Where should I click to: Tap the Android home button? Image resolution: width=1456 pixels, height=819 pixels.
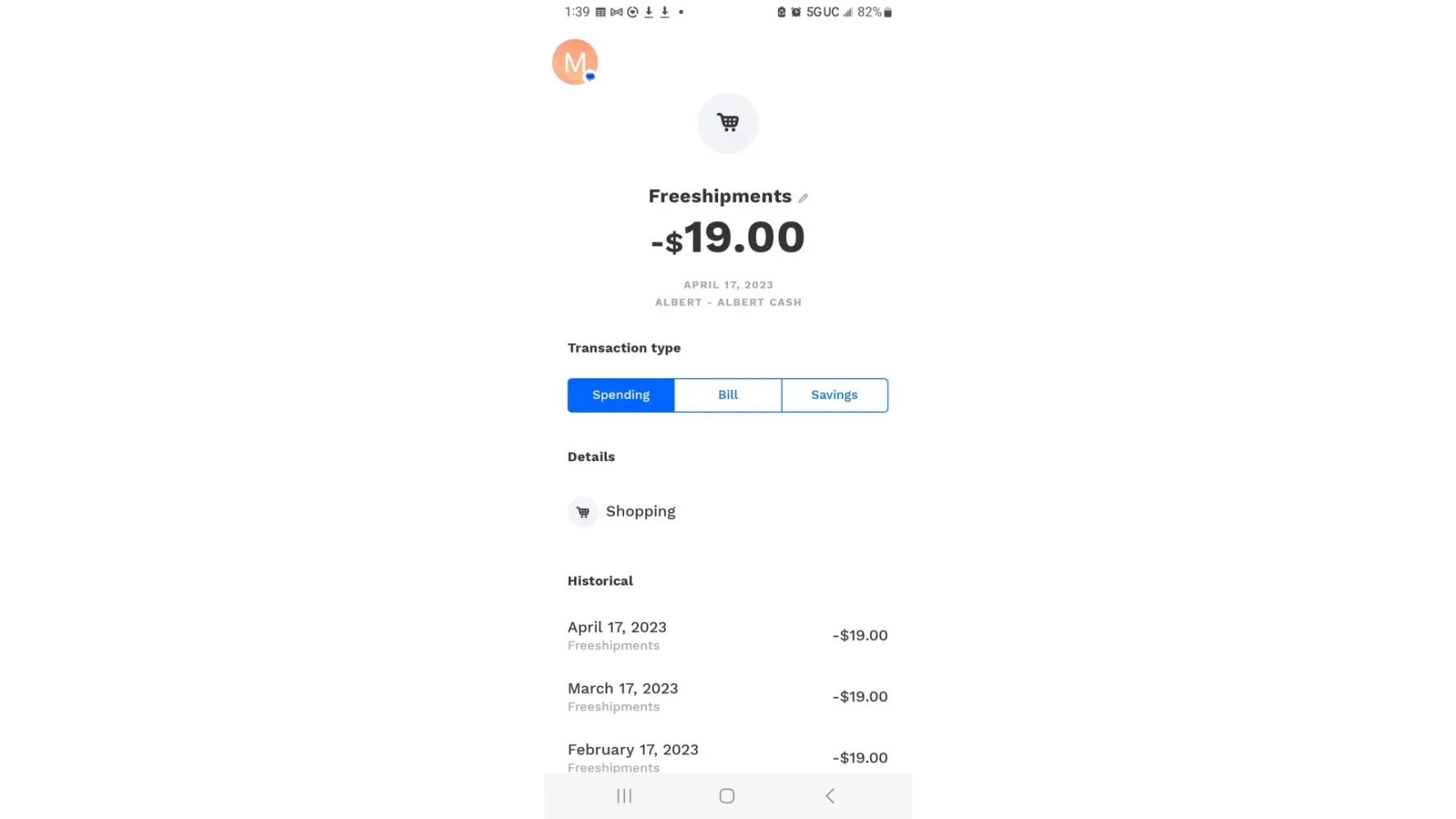[x=727, y=796]
